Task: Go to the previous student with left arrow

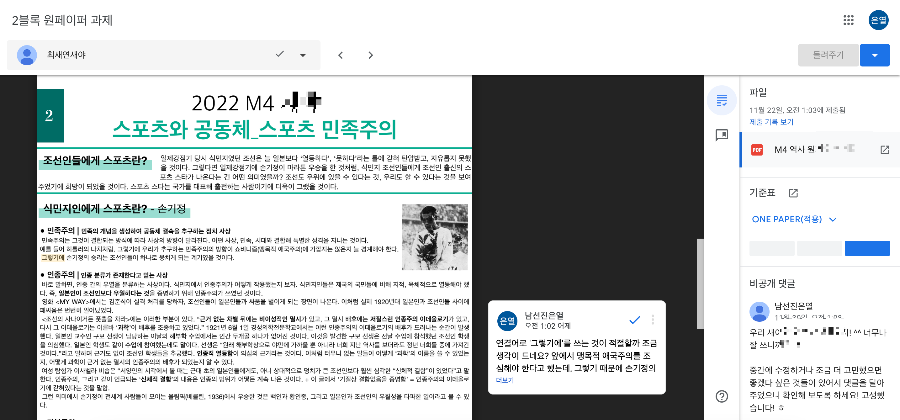Action: tap(340, 55)
